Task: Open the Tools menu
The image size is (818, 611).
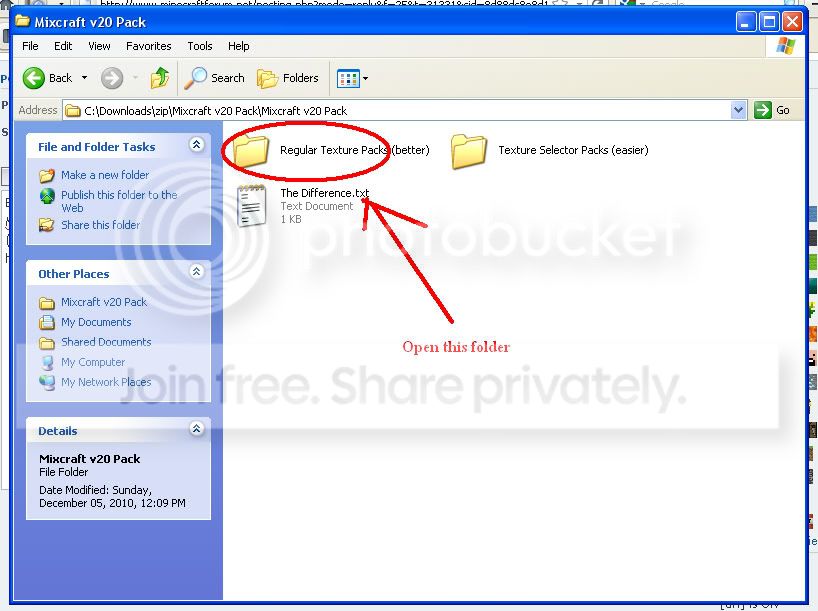Action: point(200,46)
